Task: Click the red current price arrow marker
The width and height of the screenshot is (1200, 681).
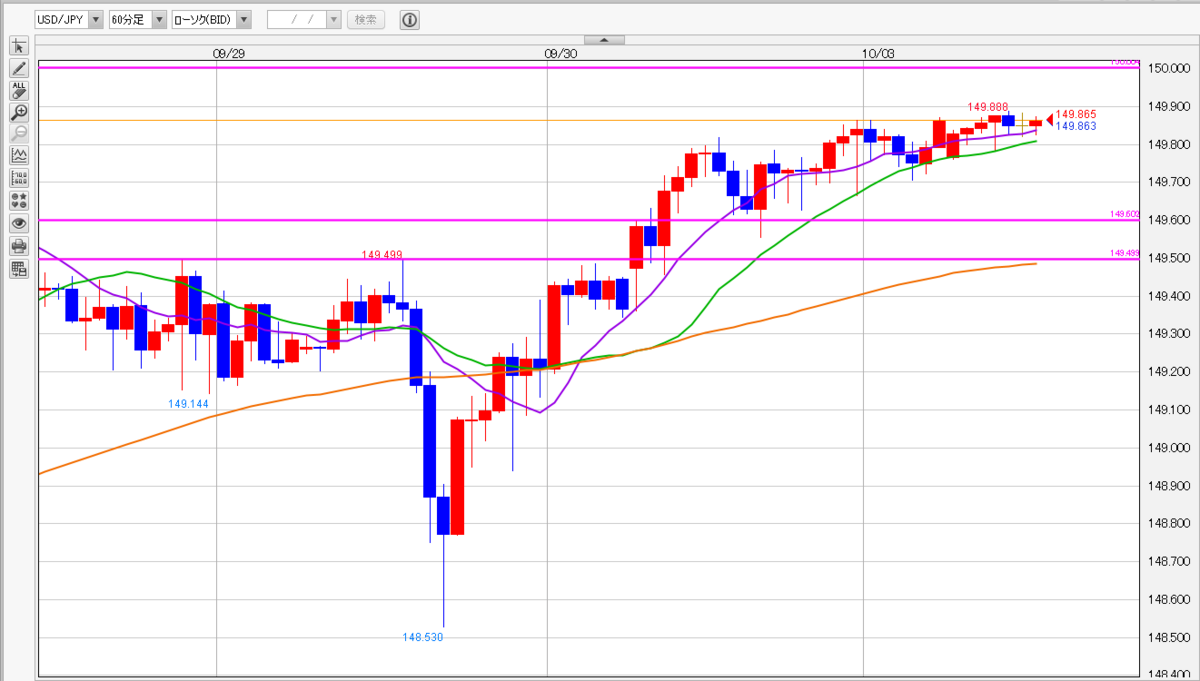Action: pyautogui.click(x=1049, y=120)
